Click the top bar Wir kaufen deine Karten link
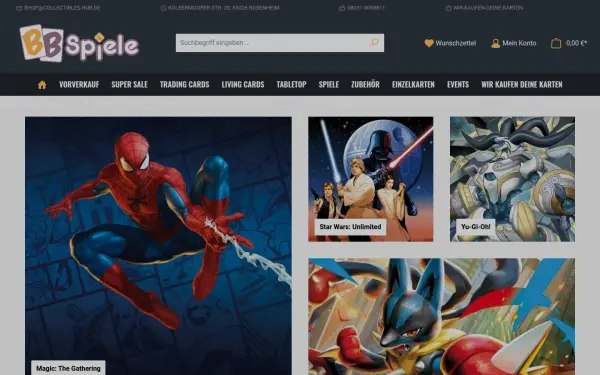The height and width of the screenshot is (375, 600). pyautogui.click(x=488, y=8)
